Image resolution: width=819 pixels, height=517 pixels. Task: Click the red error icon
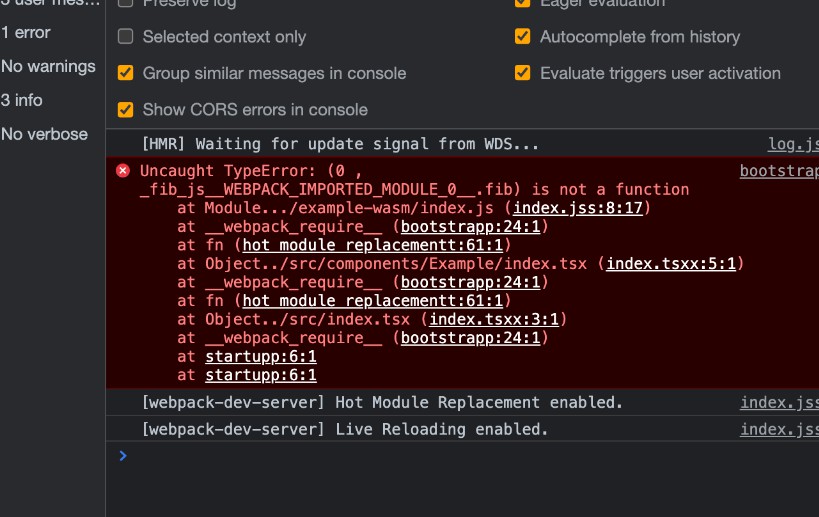[x=123, y=171]
